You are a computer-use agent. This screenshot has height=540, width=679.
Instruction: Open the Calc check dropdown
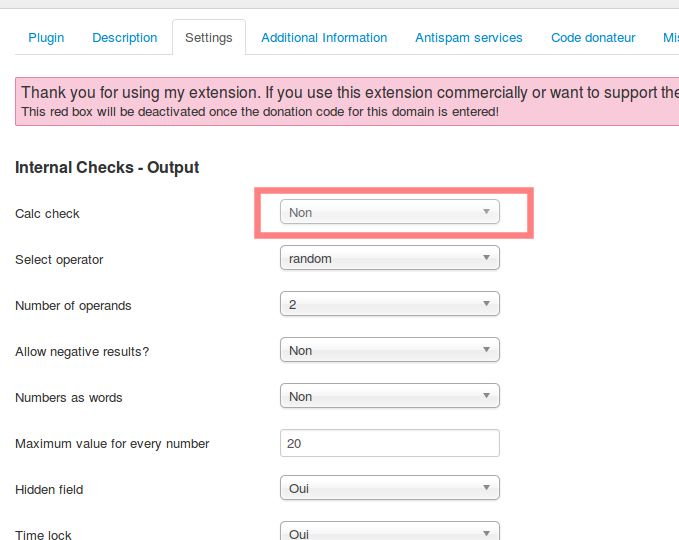pos(390,212)
